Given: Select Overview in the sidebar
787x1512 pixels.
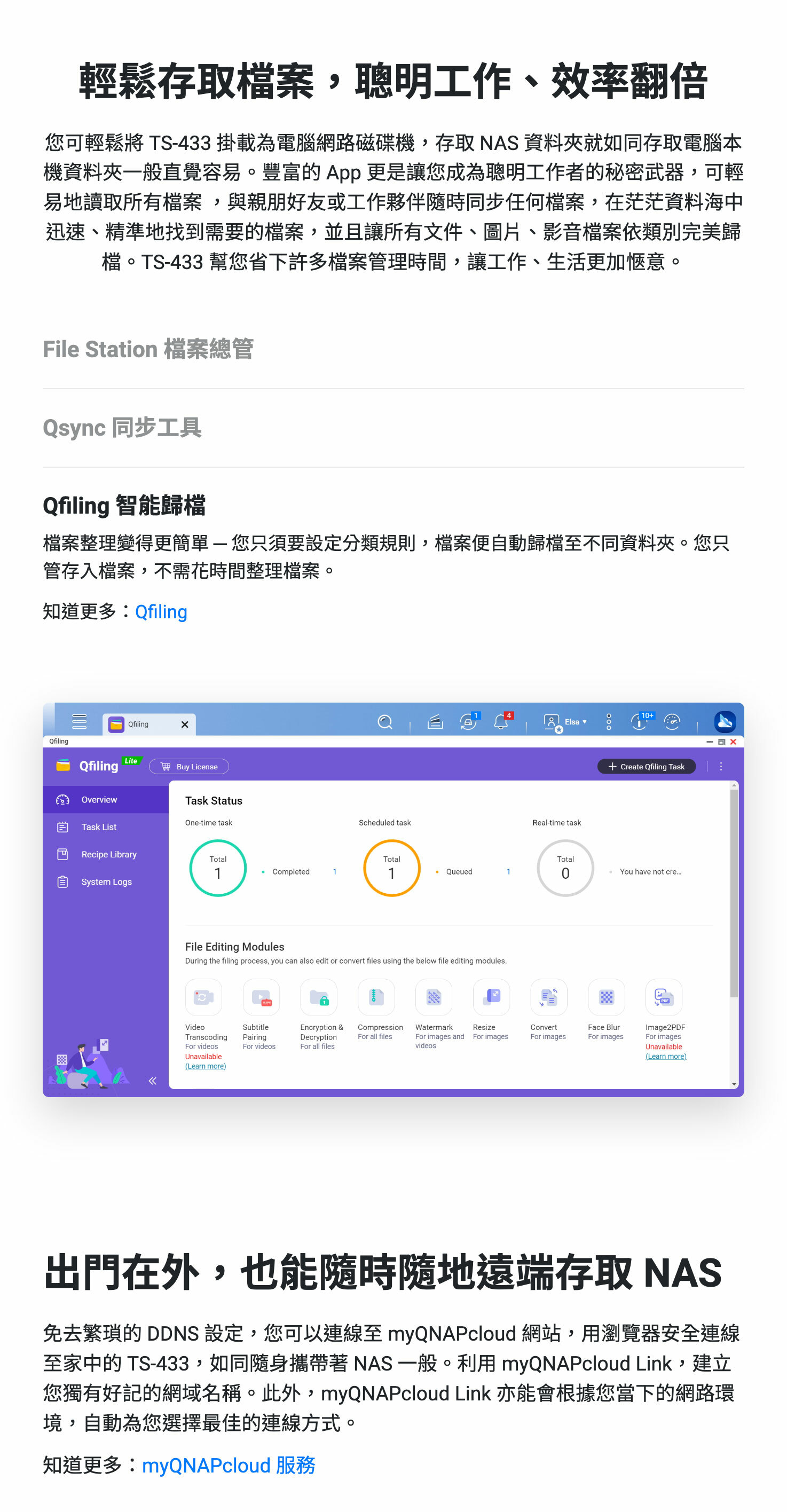Looking at the screenshot, I should 106,799.
